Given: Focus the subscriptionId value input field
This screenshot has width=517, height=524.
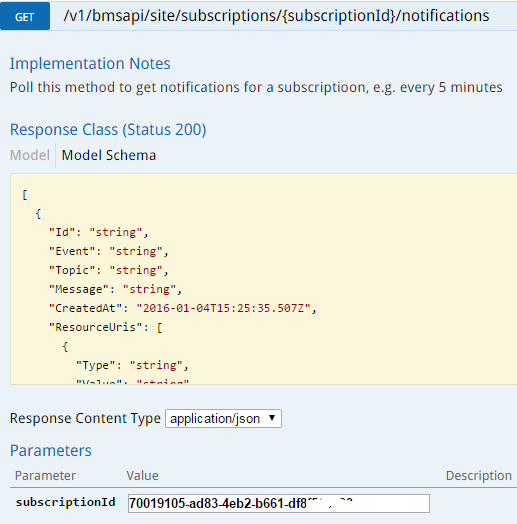Looking at the screenshot, I should click(x=279, y=503).
